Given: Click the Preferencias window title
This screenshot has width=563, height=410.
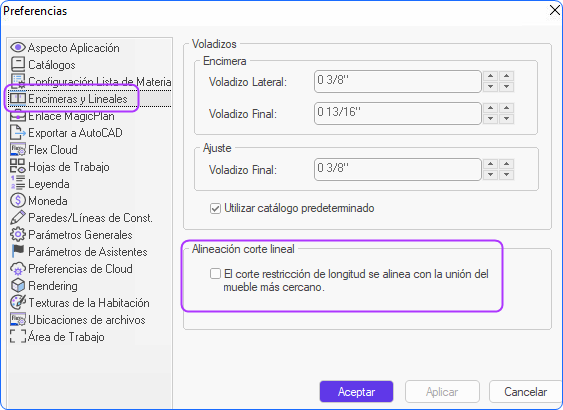Looking at the screenshot, I should (x=35, y=11).
